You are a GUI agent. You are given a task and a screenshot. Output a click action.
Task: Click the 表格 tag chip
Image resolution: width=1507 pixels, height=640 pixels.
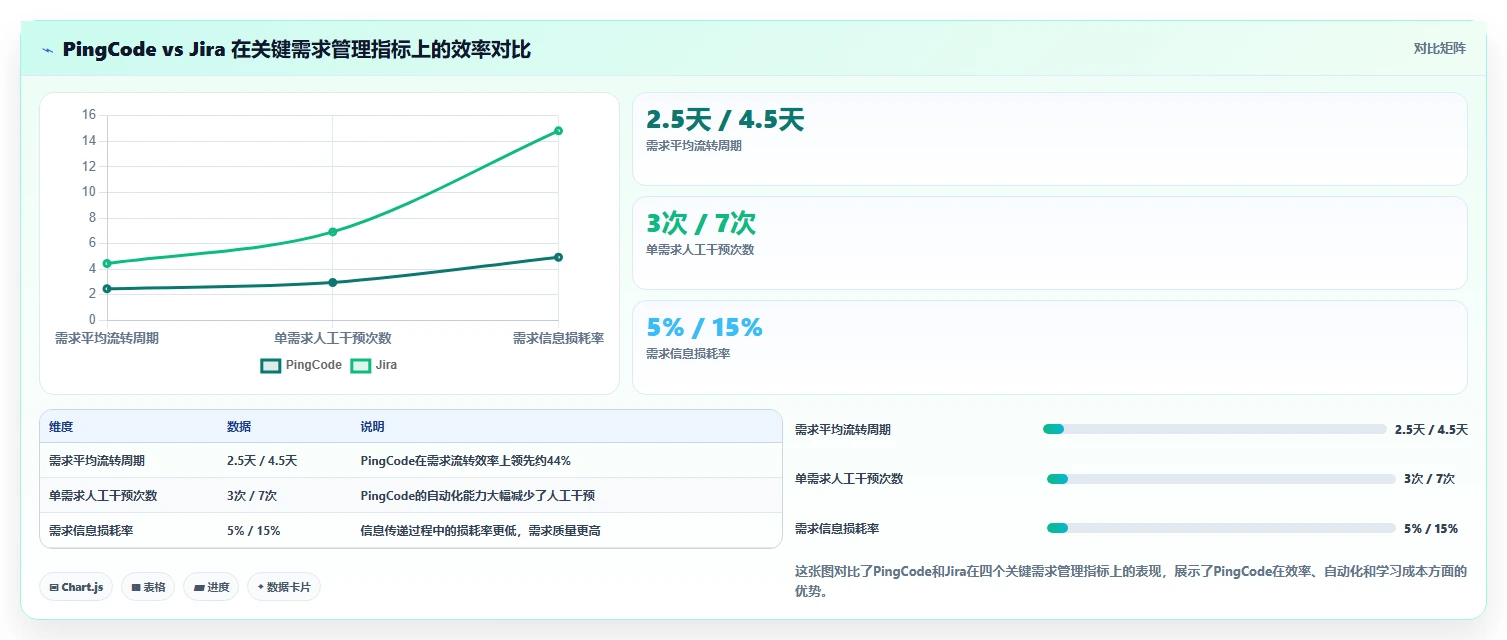coord(148,587)
